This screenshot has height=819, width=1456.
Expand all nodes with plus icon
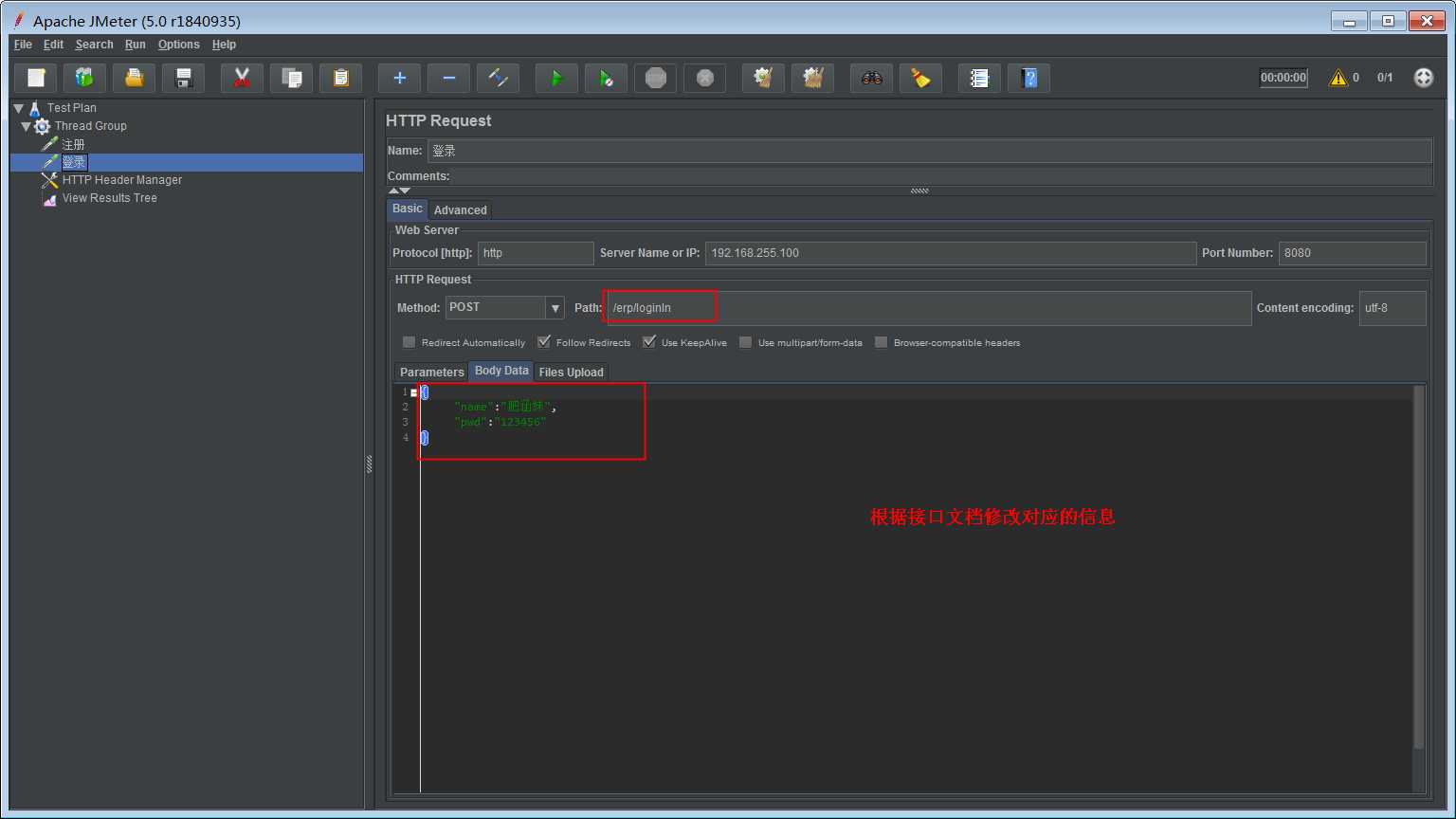[400, 78]
